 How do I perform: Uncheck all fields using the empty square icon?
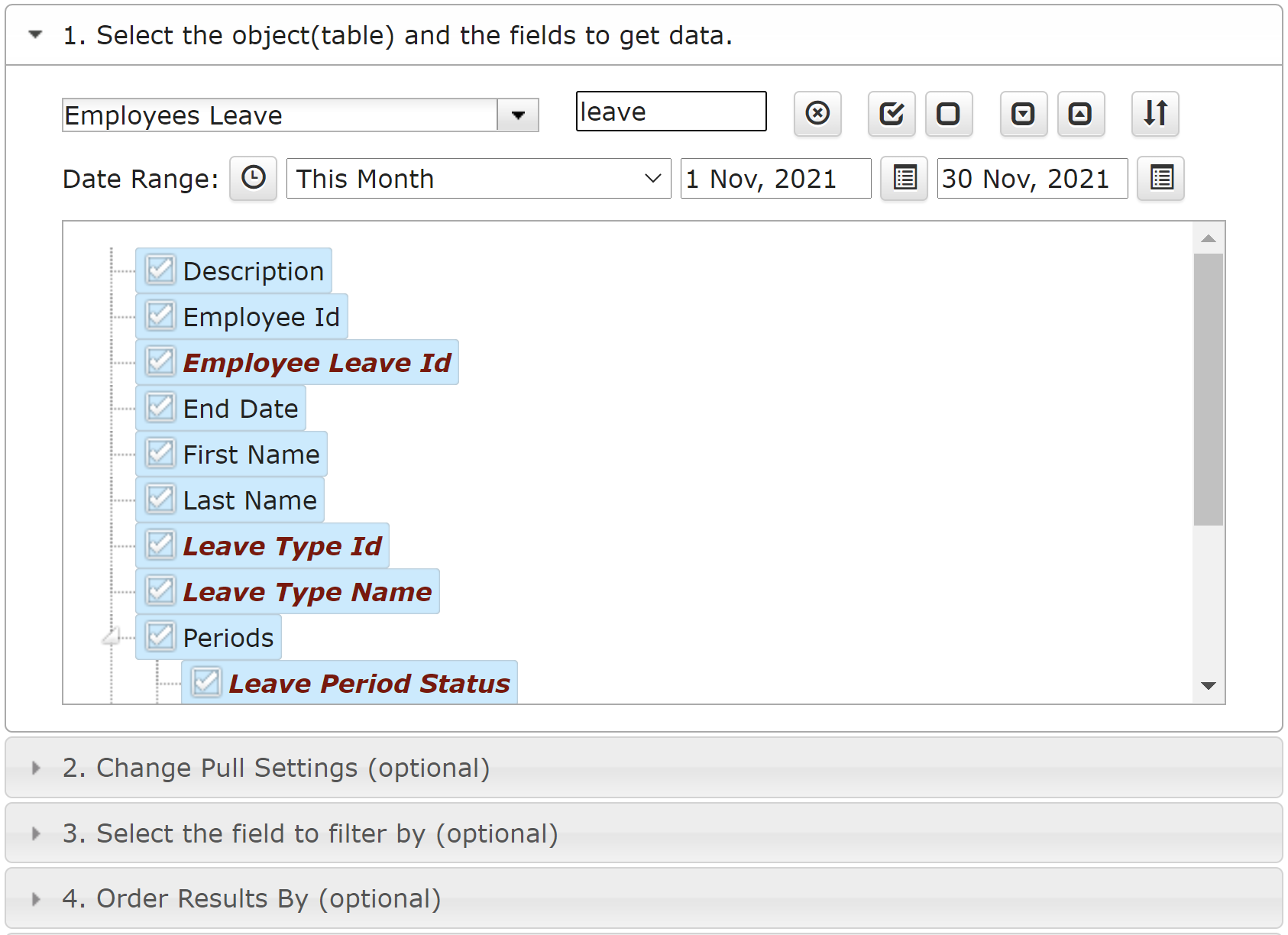[949, 114]
